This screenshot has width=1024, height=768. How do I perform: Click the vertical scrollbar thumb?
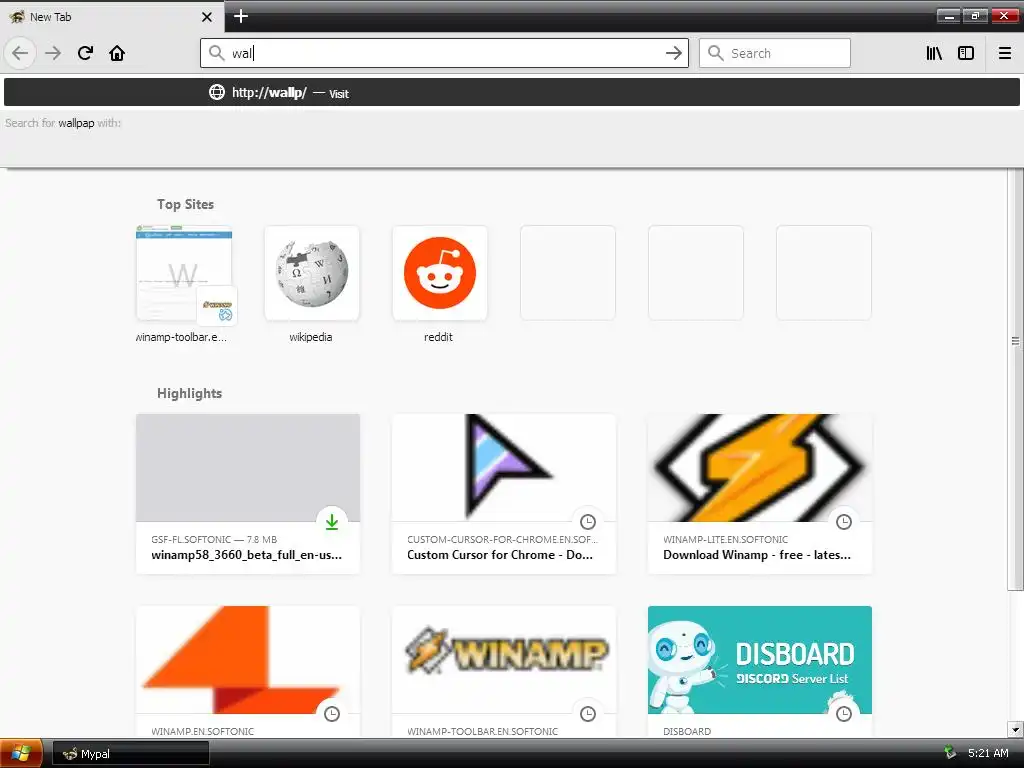1015,379
